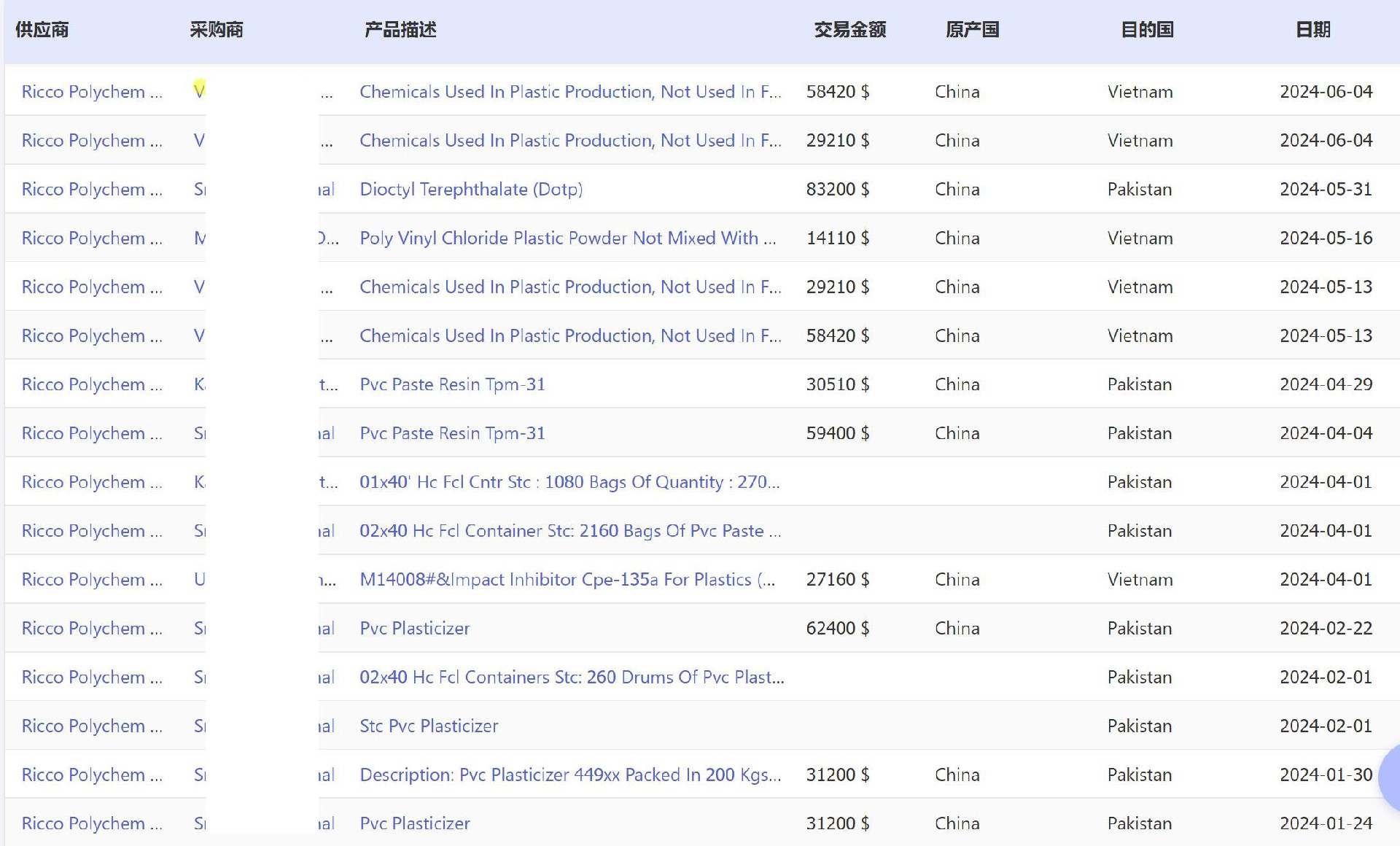
Task: Open Description: Pvc Plasticizer 449xx product link
Action: click(x=570, y=775)
